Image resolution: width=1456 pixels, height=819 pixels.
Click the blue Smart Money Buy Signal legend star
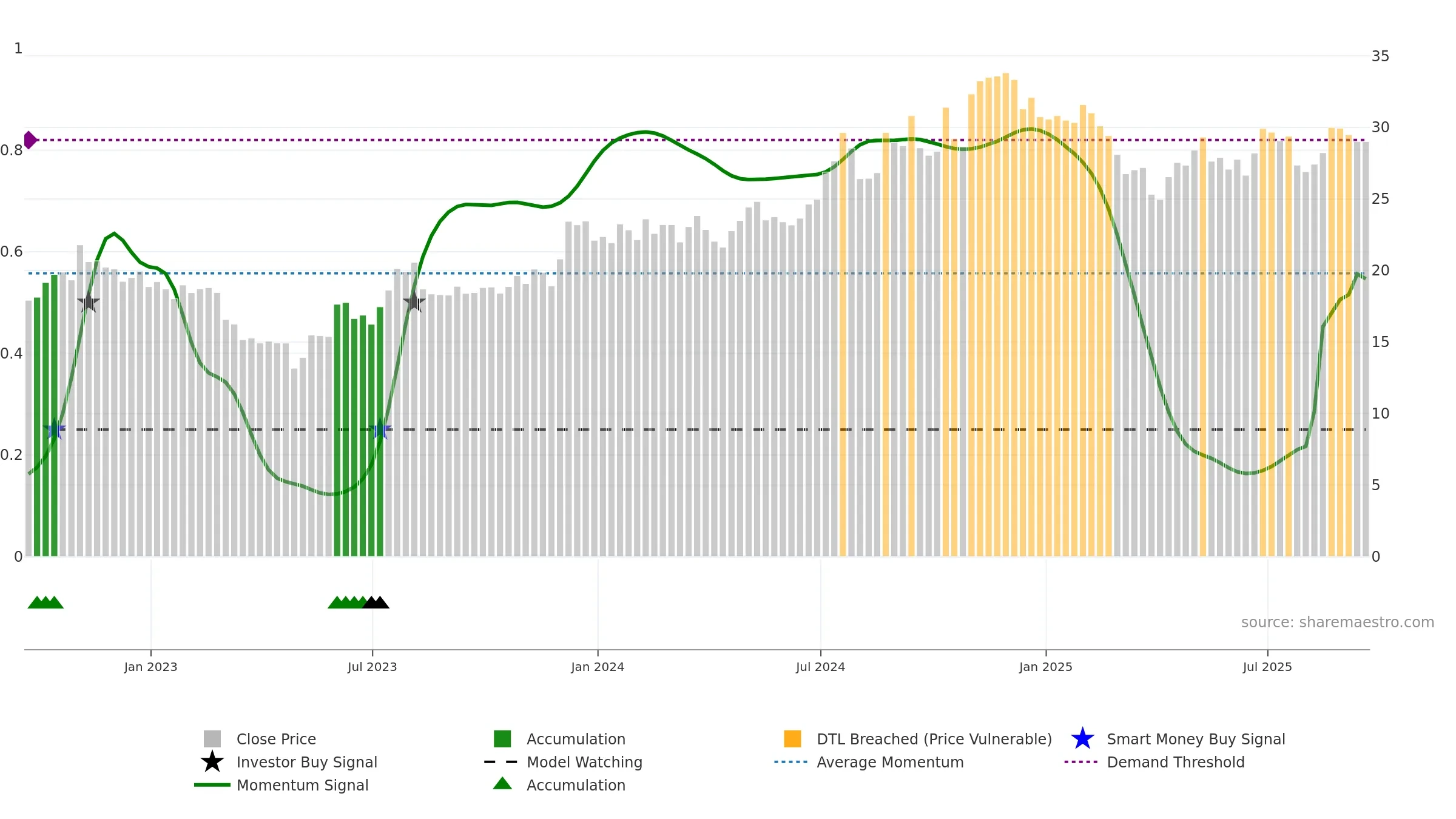point(1082,739)
